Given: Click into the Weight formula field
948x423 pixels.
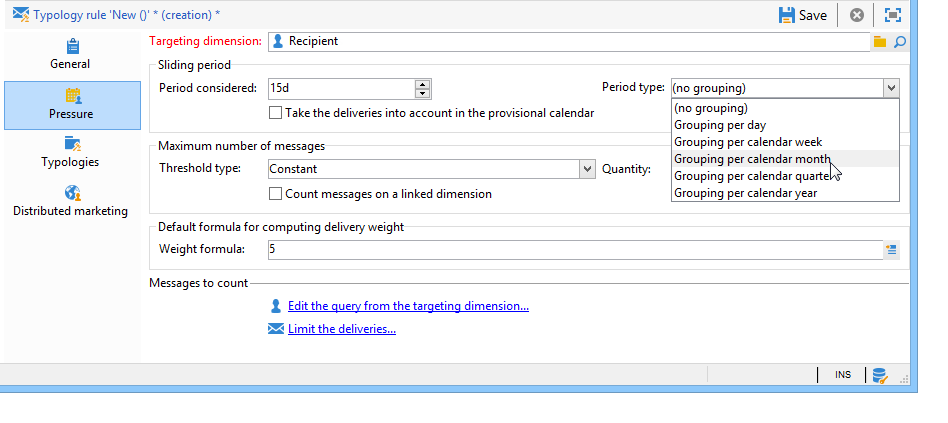Looking at the screenshot, I should [x=570, y=250].
